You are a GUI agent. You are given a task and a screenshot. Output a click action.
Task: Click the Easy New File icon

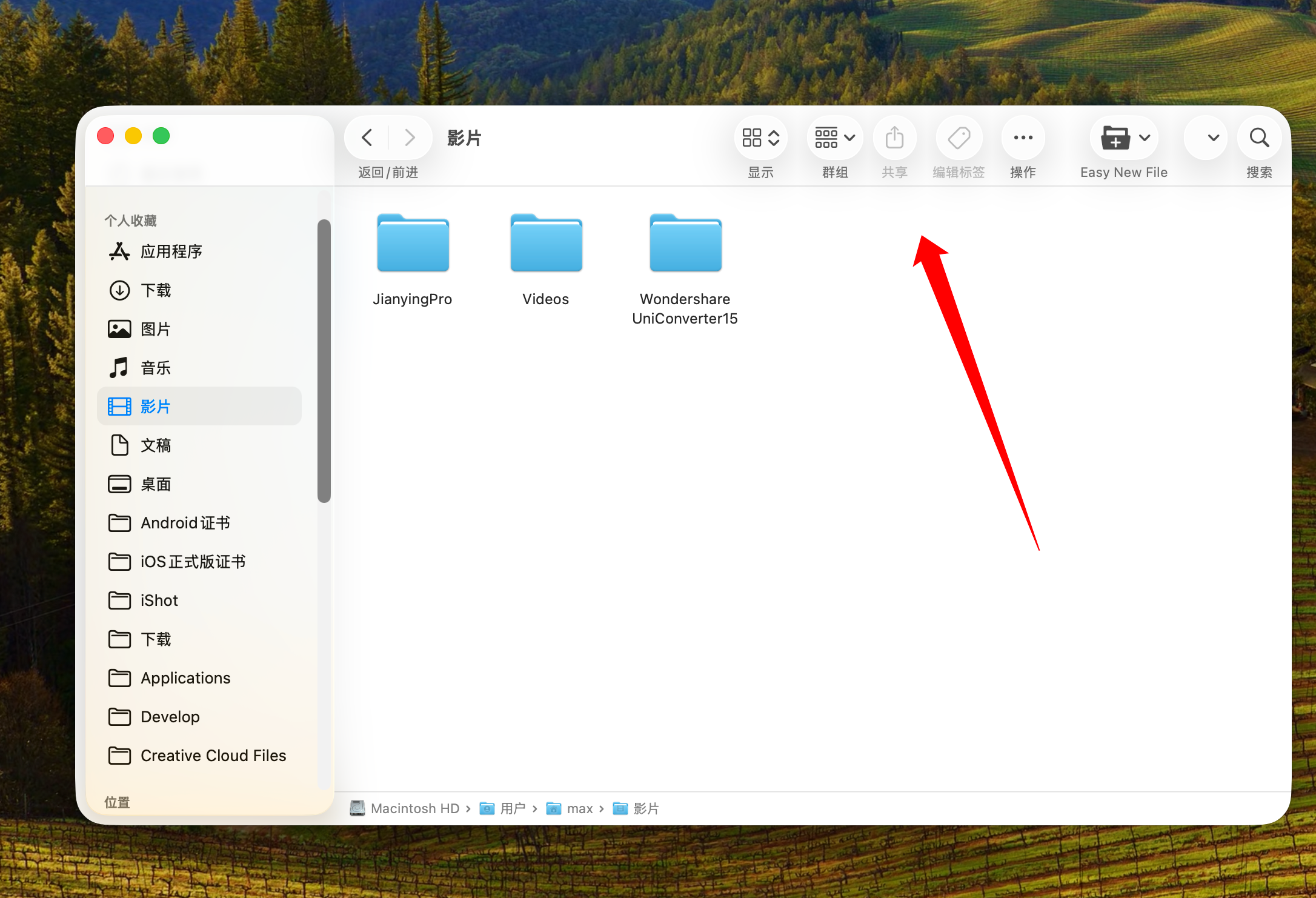tap(1115, 138)
